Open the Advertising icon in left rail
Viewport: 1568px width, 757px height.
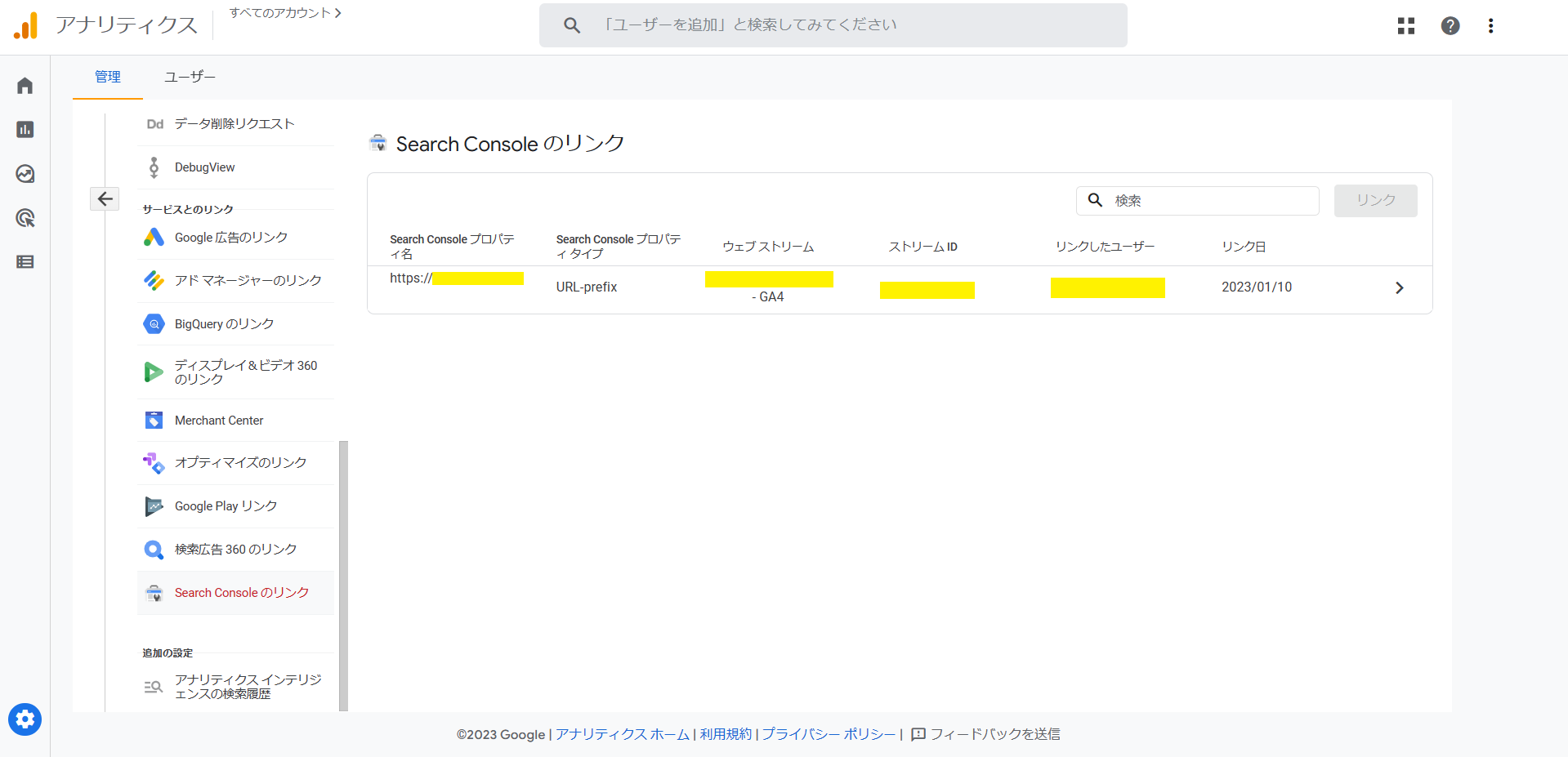pos(25,218)
